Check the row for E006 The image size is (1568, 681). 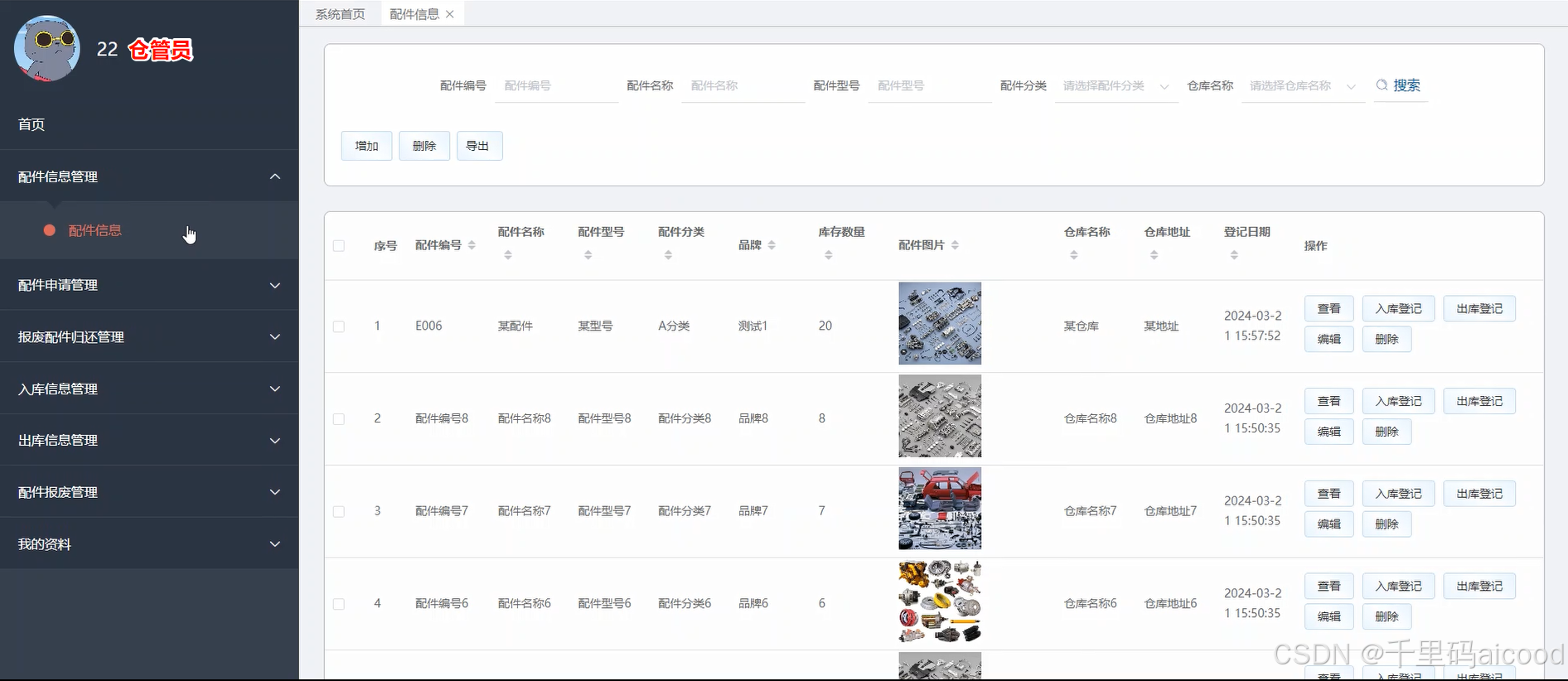(339, 326)
